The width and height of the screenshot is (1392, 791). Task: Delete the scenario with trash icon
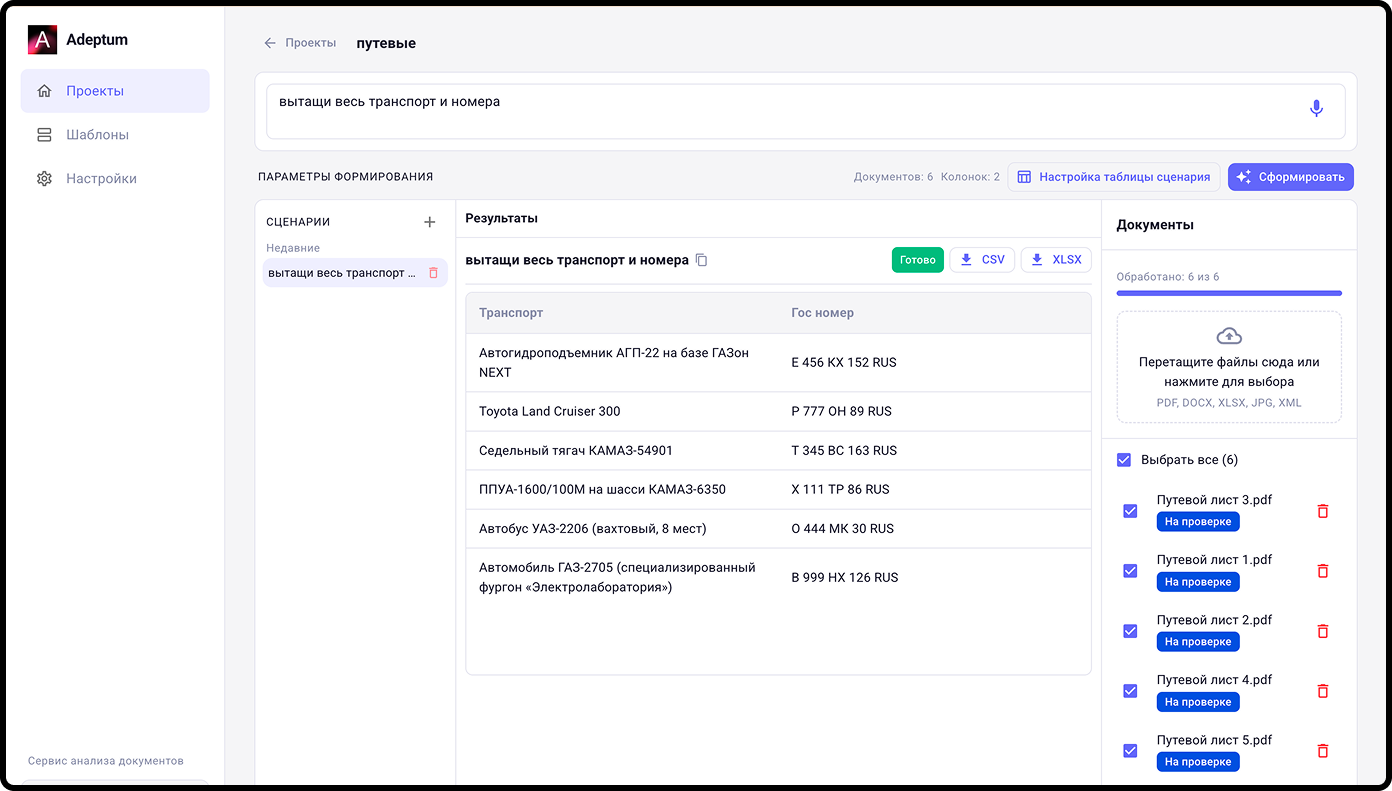(433, 273)
